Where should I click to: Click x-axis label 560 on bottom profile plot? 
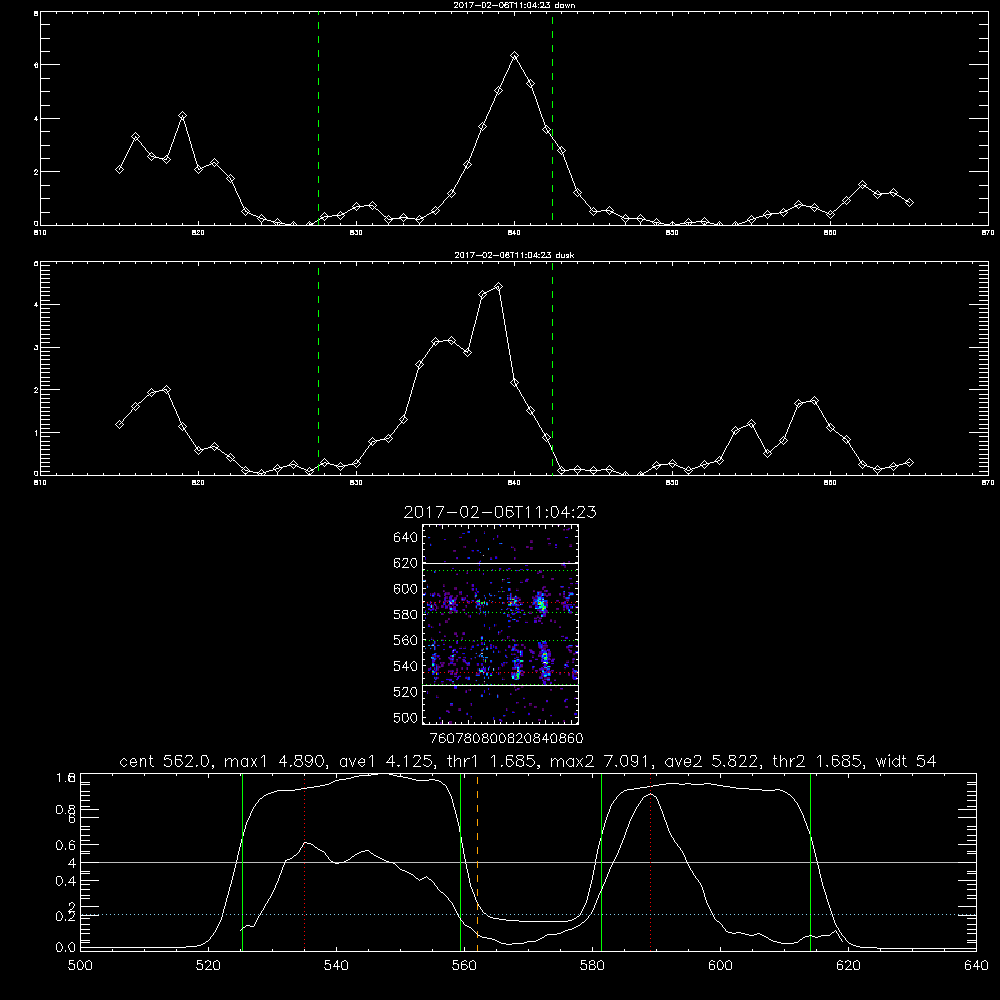pyautogui.click(x=464, y=966)
